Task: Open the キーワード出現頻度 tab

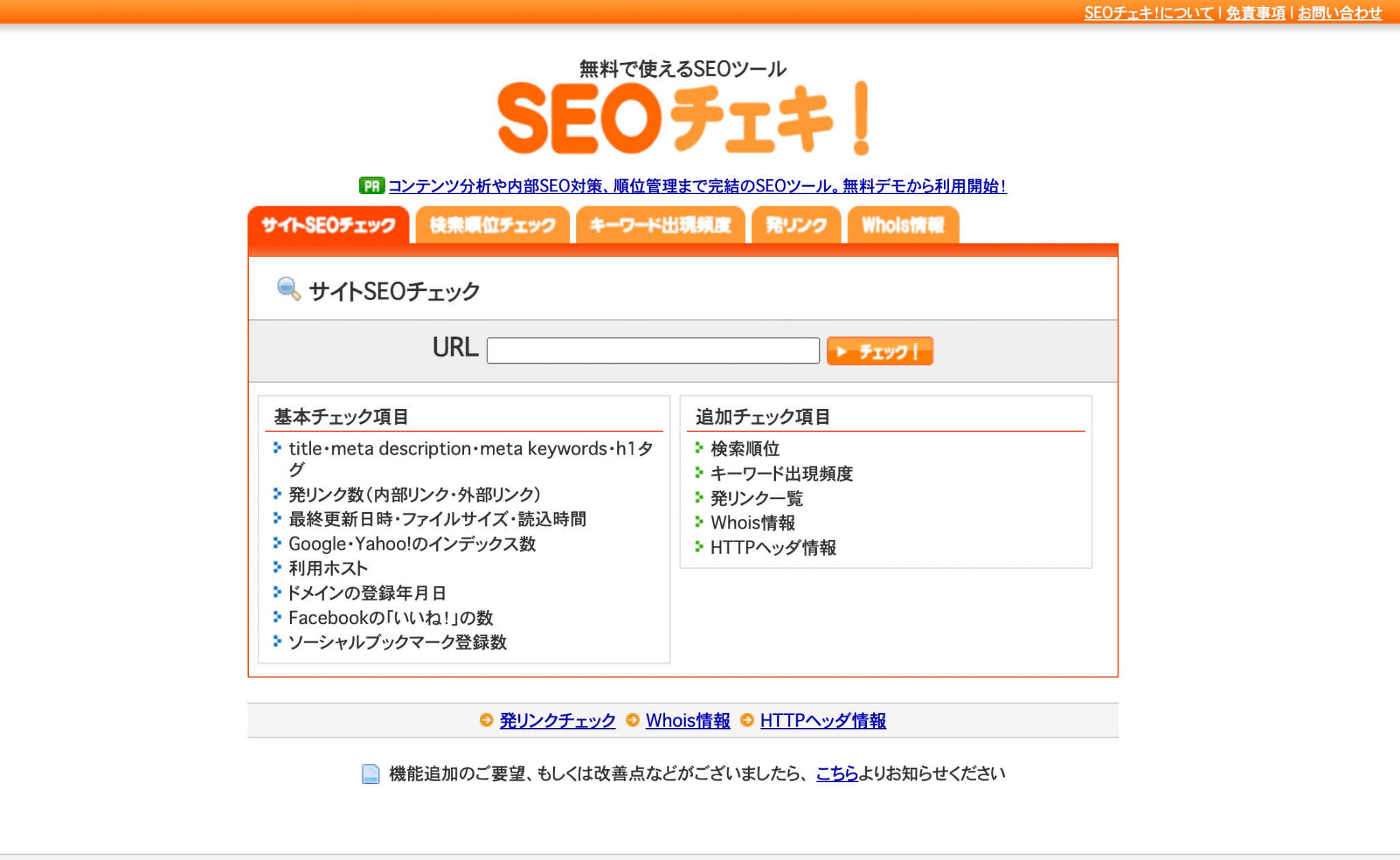Action: coord(660,225)
